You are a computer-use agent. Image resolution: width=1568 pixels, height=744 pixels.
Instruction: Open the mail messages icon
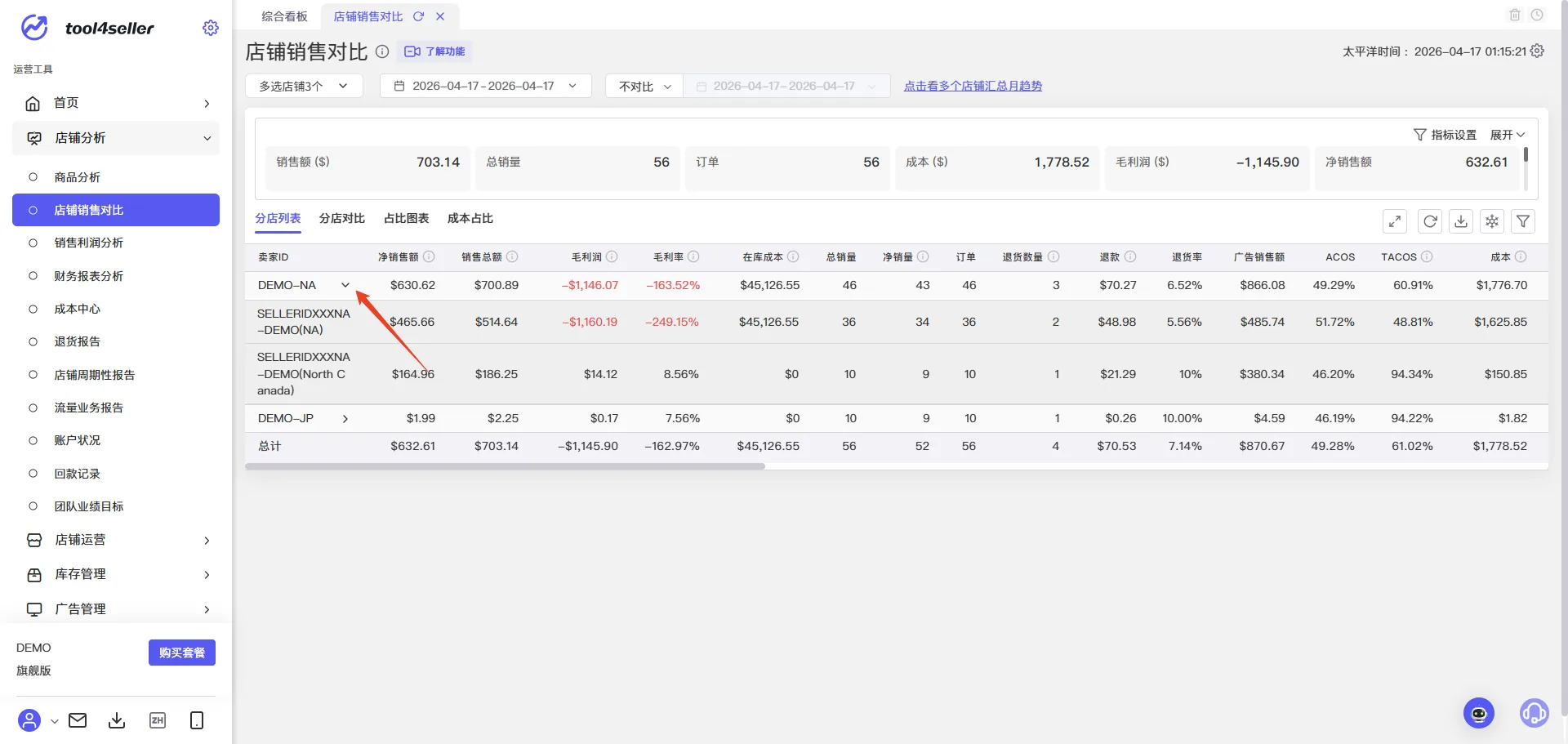point(78,720)
